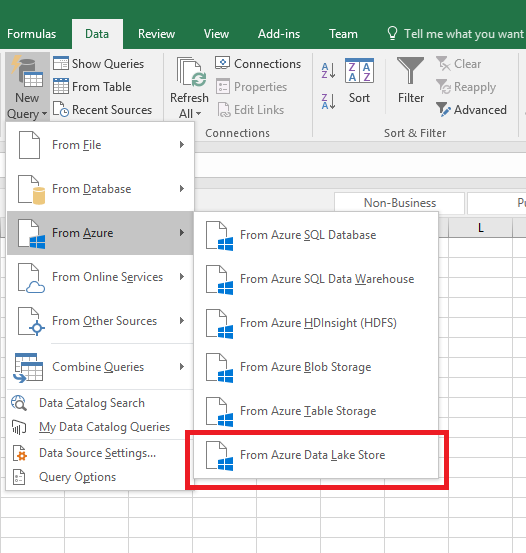Select the From Azure menu entry
This screenshot has height=553, width=526.
(100, 233)
